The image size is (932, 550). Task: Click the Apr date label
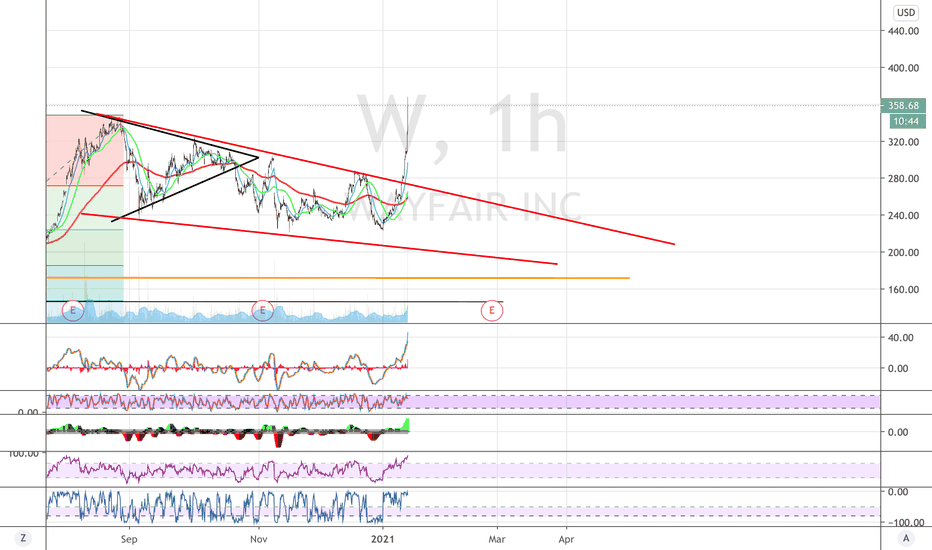click(566, 539)
